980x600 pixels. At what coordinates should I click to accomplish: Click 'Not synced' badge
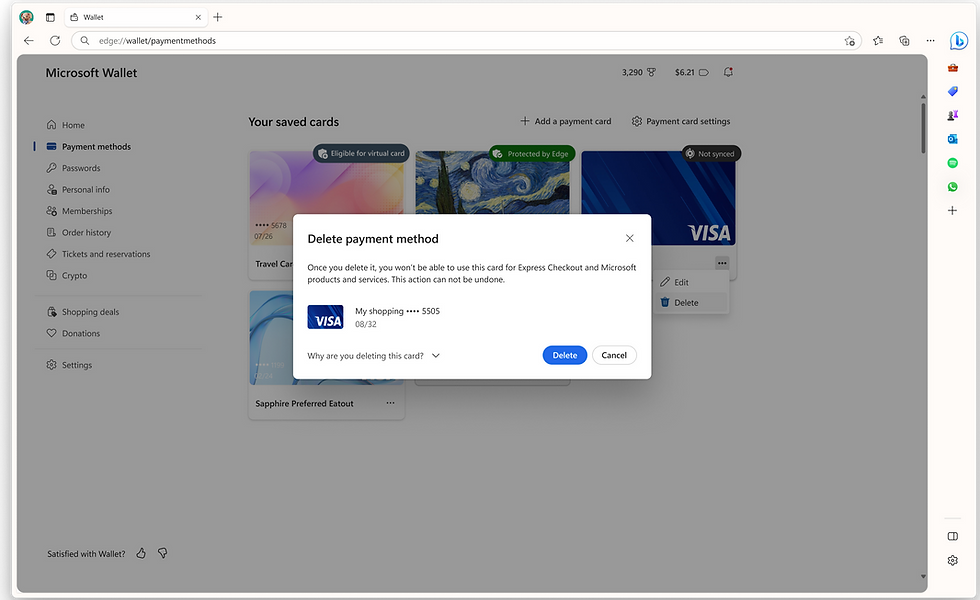click(711, 154)
